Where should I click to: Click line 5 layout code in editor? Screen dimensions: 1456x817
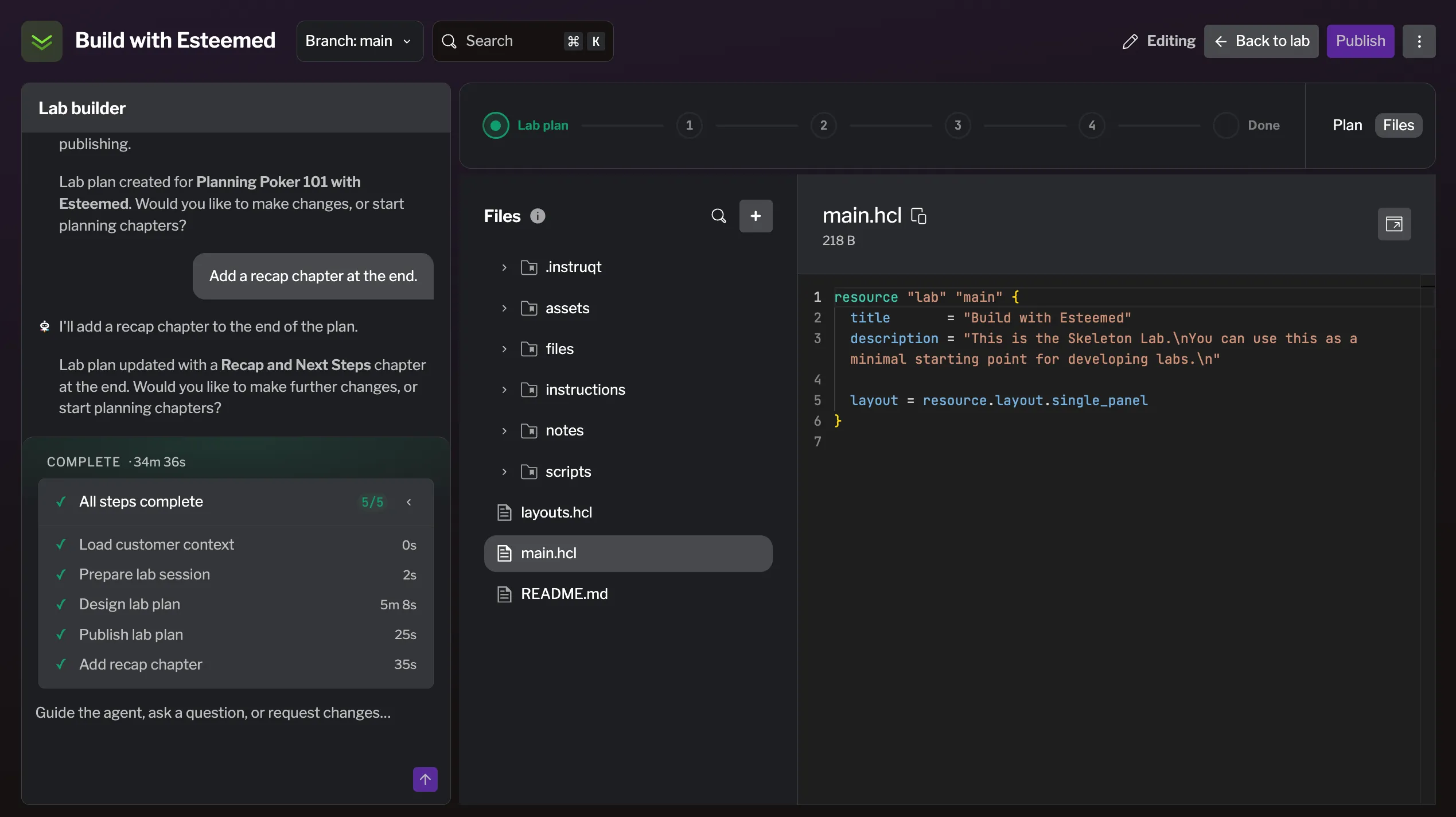click(x=999, y=400)
